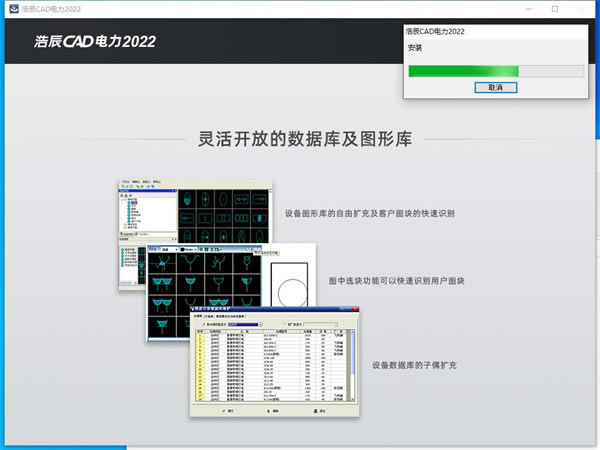
Task: Click the installer icon in the title bar
Action: pos(11,8)
